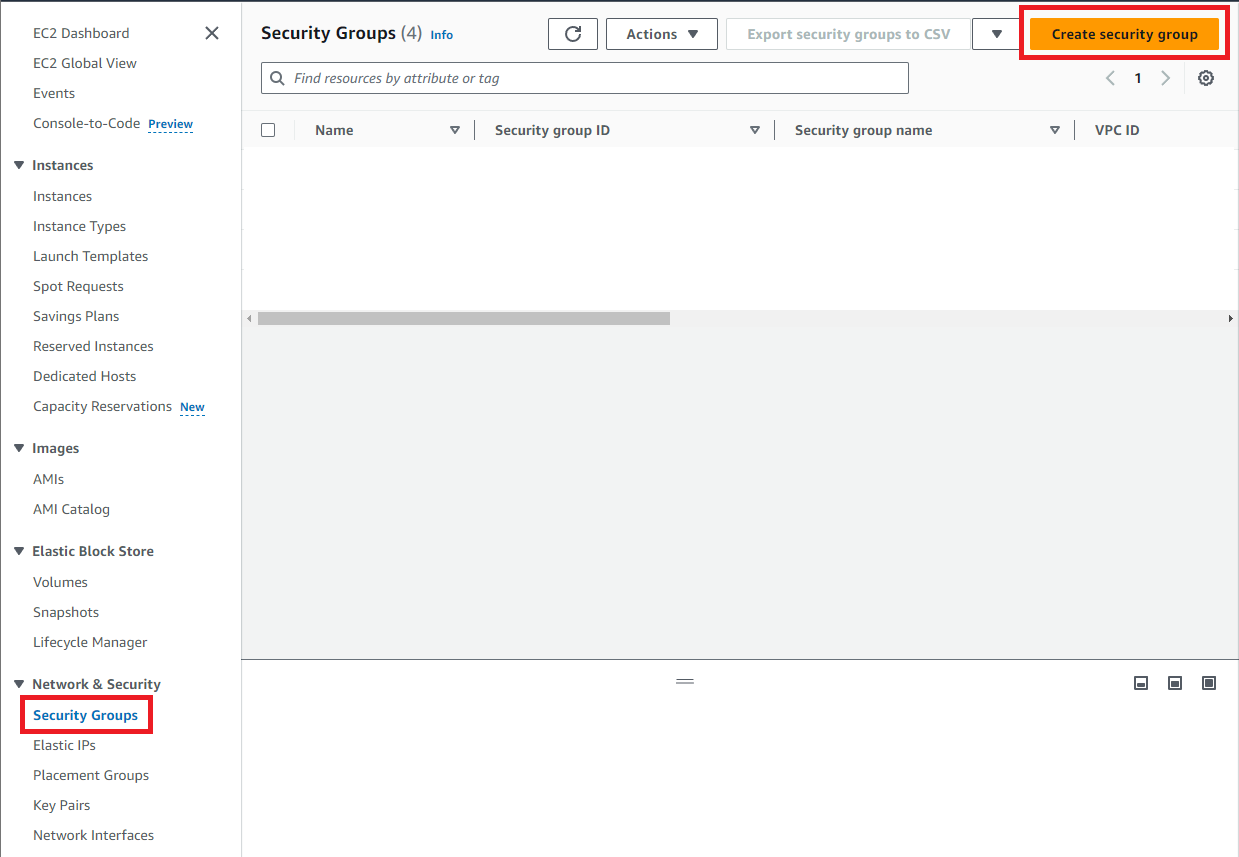Click the horizontal table scrollbar
Viewport: 1239px width, 857px height.
[464, 318]
